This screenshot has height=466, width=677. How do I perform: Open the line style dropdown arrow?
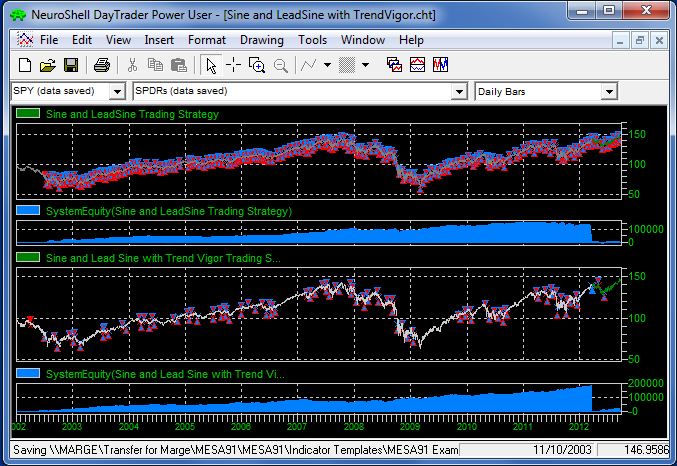pyautogui.click(x=327, y=65)
